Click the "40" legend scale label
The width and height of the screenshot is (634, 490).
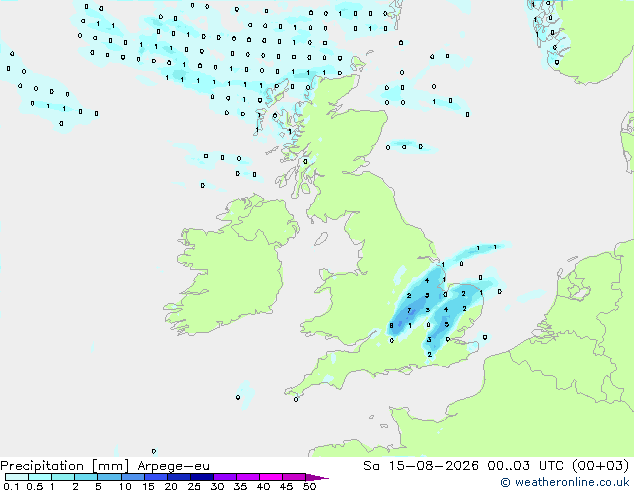coord(263,486)
